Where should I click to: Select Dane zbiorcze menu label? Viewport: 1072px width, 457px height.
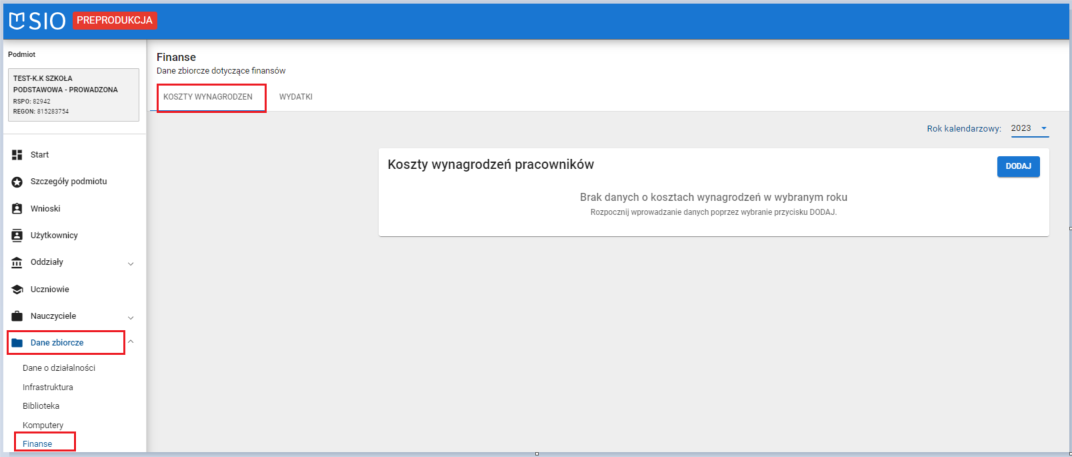(x=57, y=343)
